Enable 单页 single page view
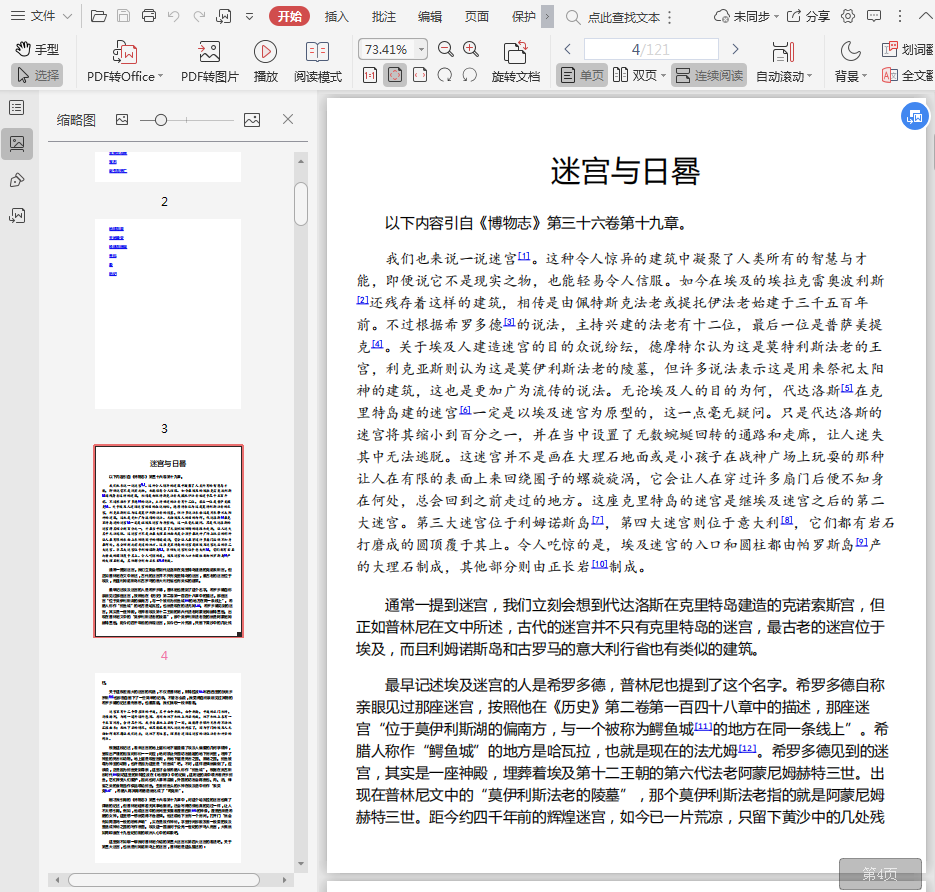Viewport: 935px width, 892px height. (x=582, y=75)
